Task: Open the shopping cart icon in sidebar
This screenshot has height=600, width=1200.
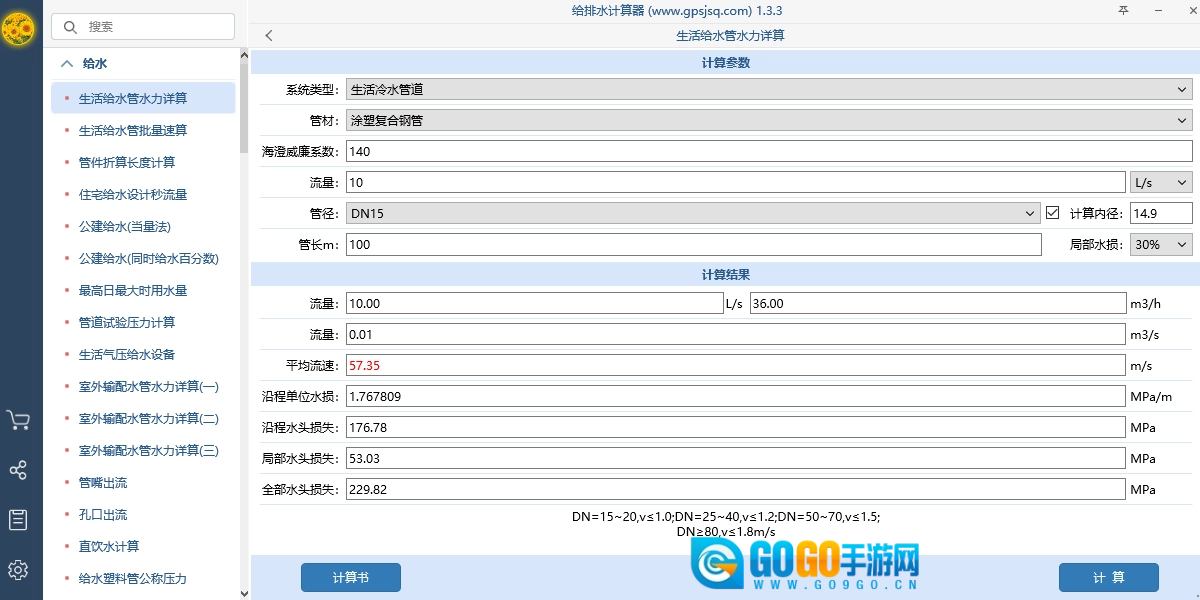Action: 18,421
